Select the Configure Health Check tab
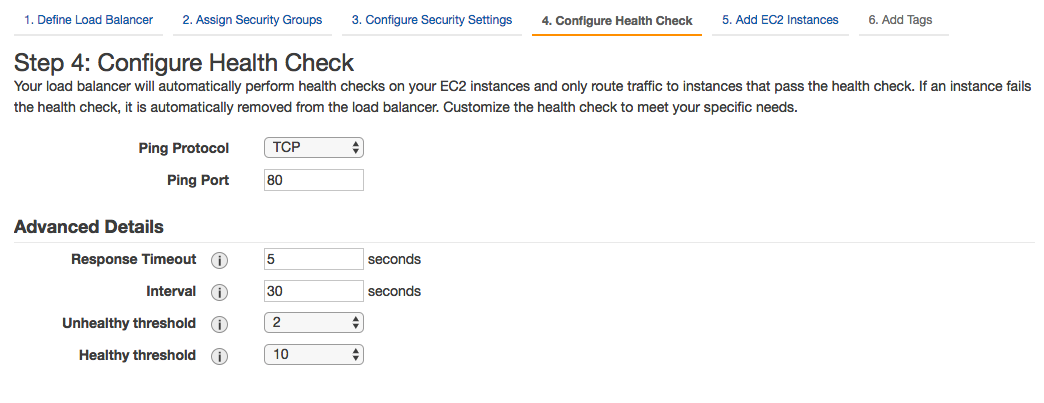 (x=617, y=21)
